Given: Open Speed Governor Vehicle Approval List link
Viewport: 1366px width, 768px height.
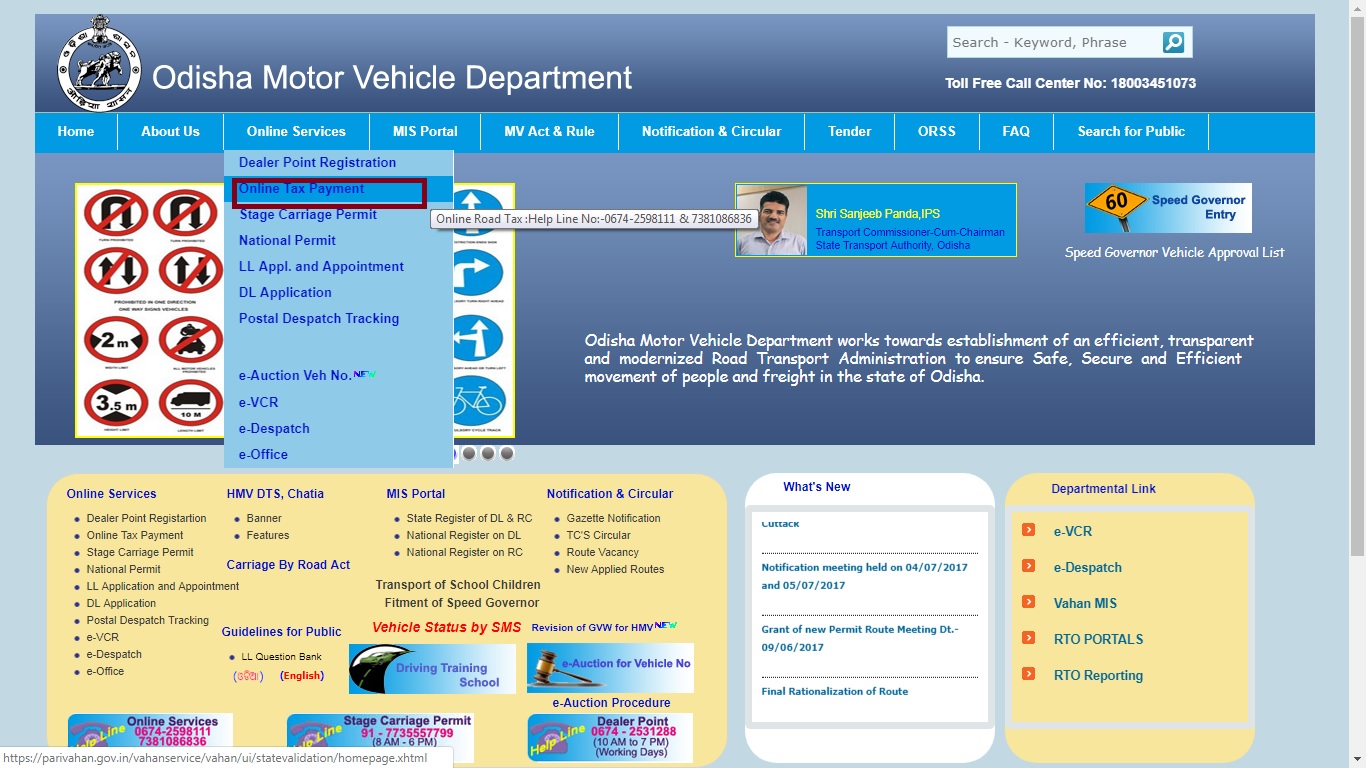Looking at the screenshot, I should (1175, 252).
